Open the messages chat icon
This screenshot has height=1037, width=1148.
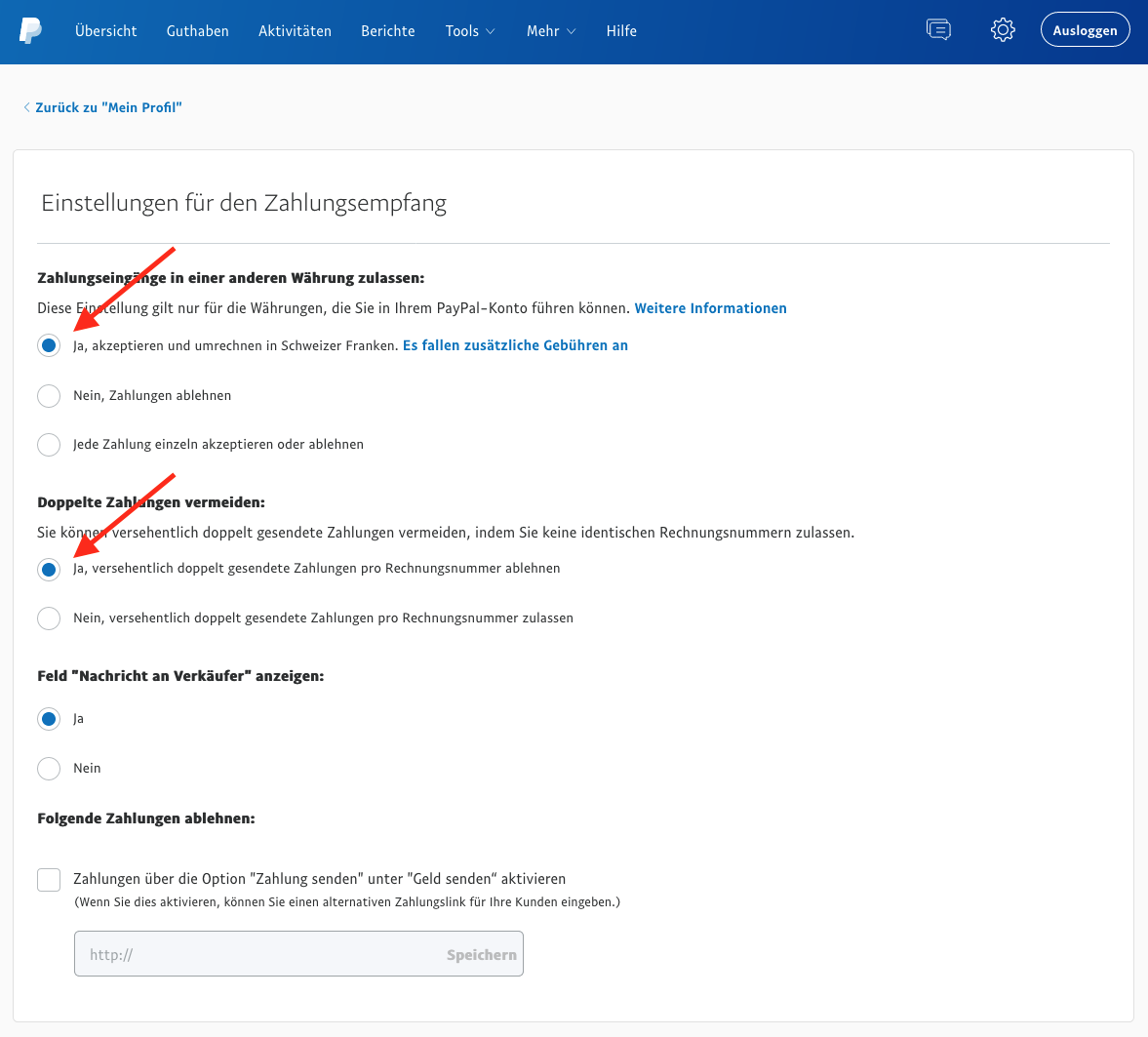(937, 29)
